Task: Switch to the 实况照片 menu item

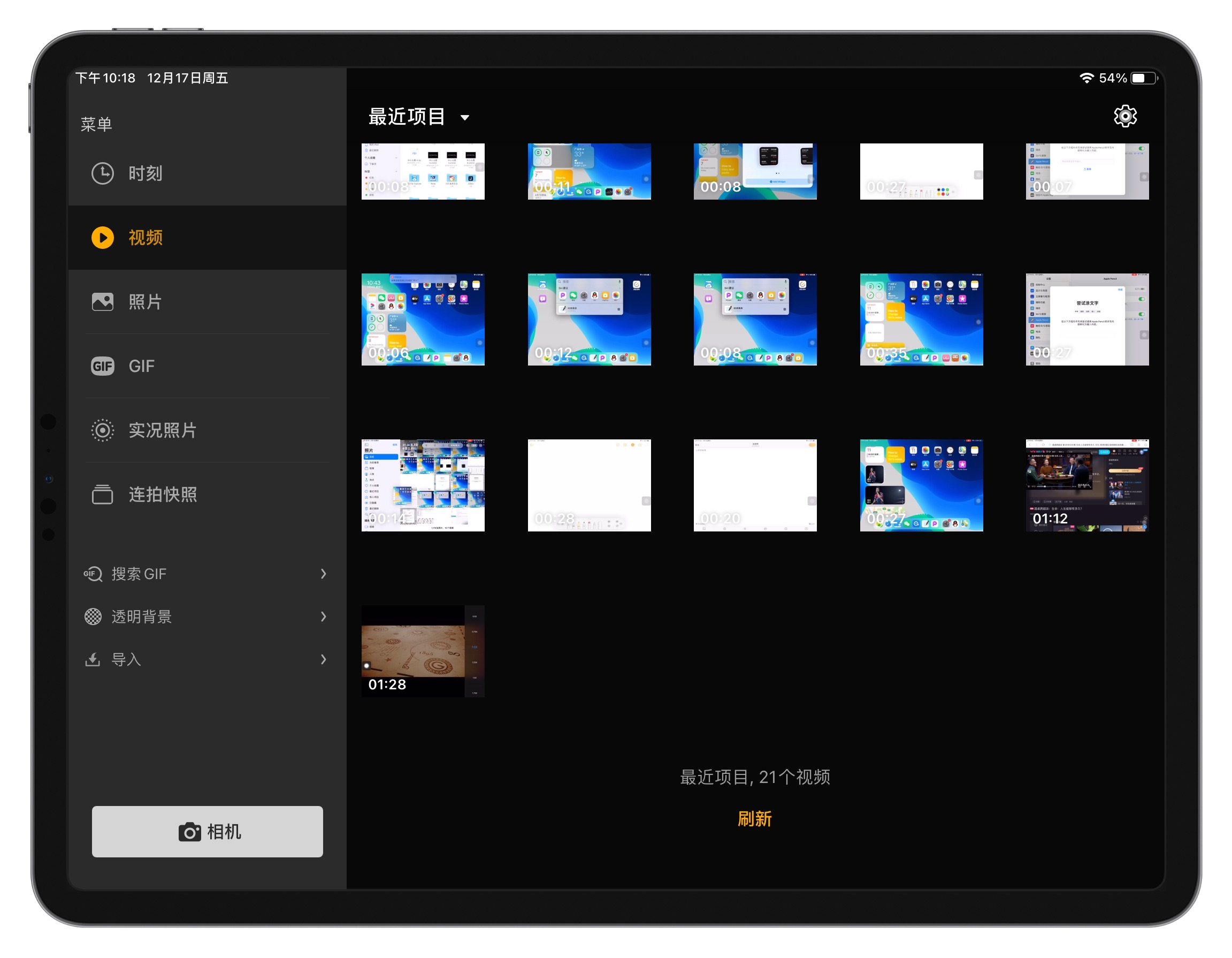Action: (163, 430)
